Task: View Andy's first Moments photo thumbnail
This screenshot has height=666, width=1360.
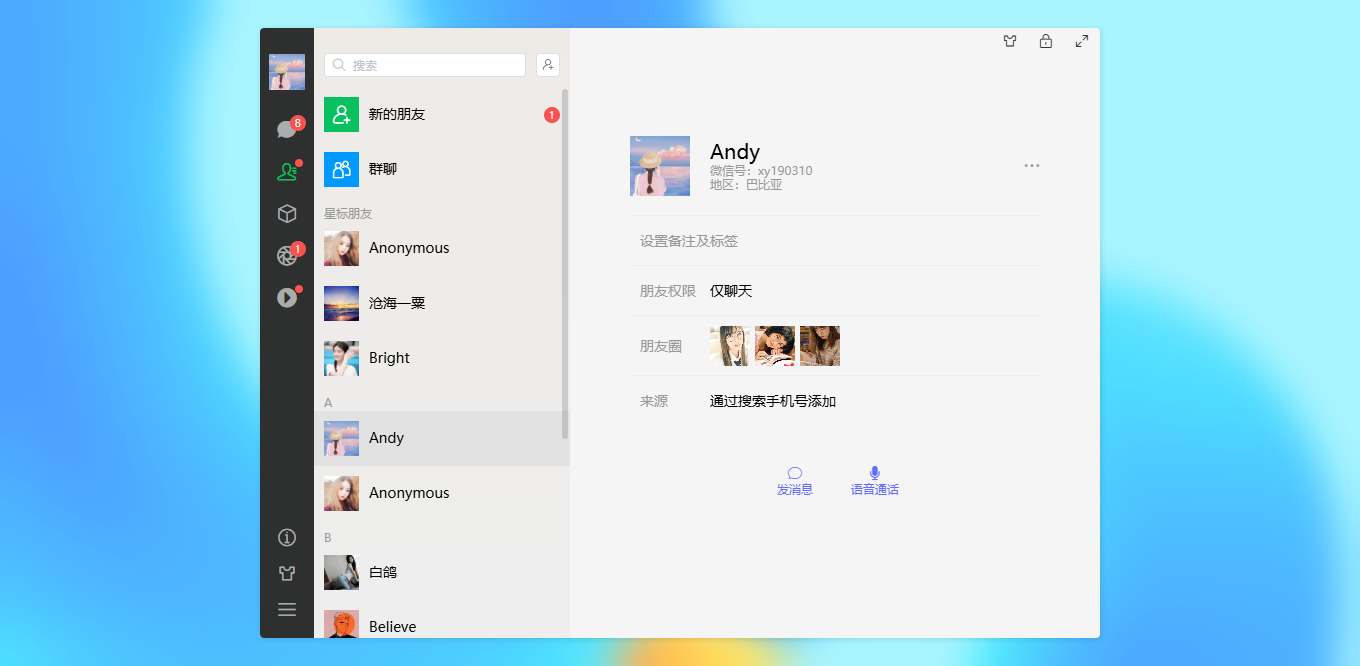Action: point(730,345)
